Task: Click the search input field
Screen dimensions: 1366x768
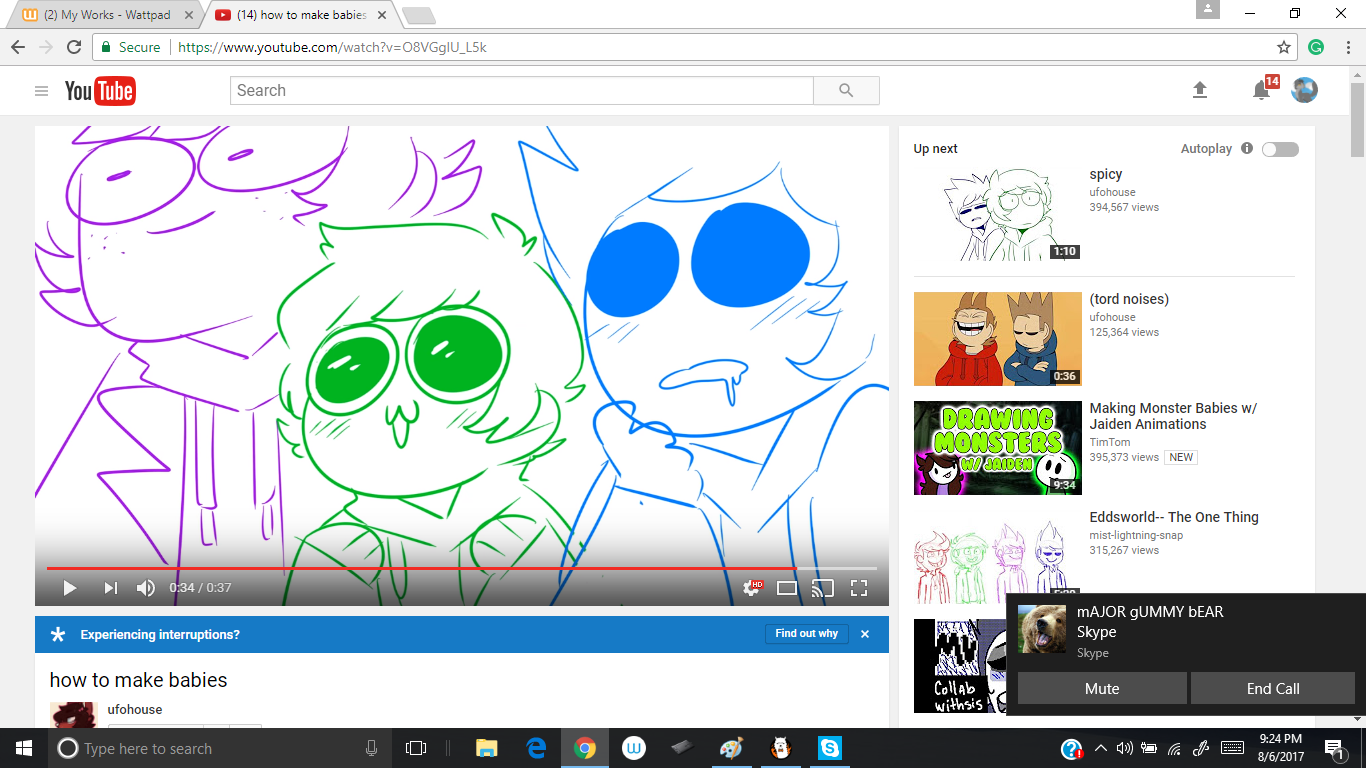Action: pyautogui.click(x=522, y=90)
